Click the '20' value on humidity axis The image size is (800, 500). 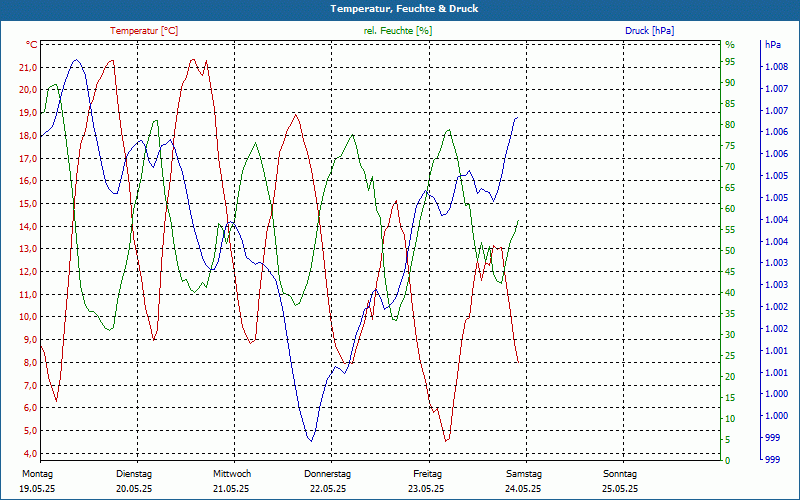(730, 377)
